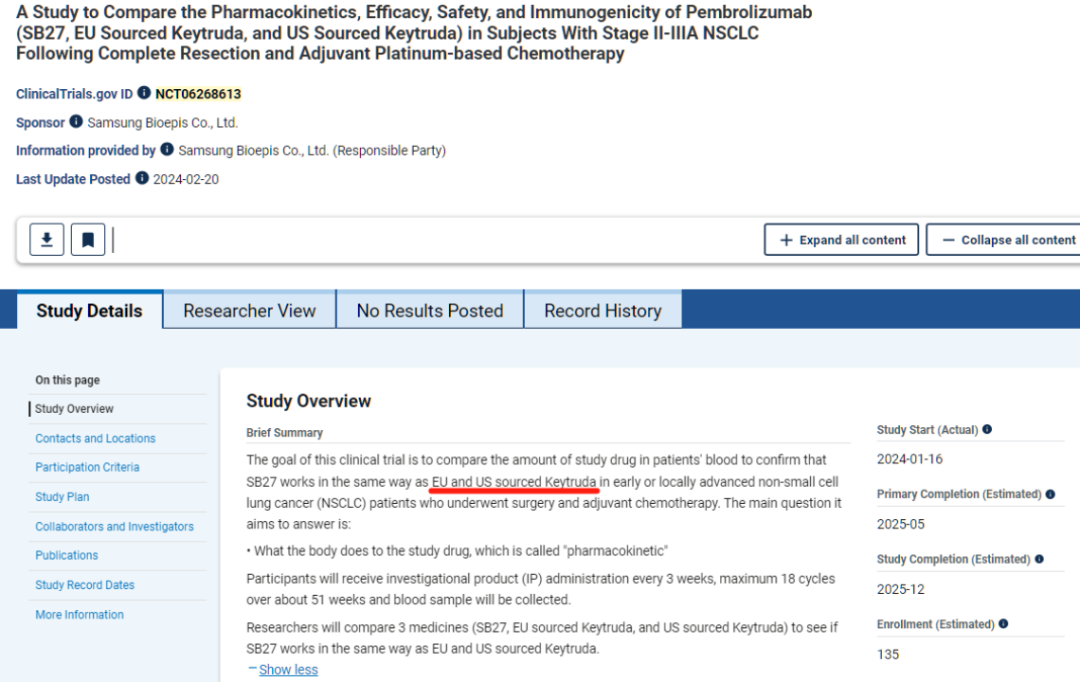
Task: Click the study completion date 2025-12
Action: (900, 589)
